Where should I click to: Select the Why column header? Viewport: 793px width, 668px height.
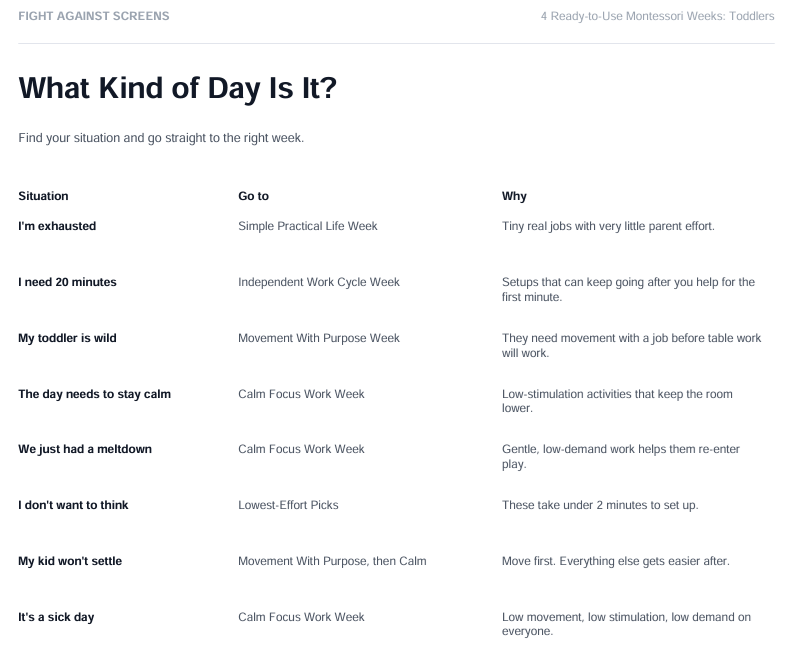click(514, 196)
